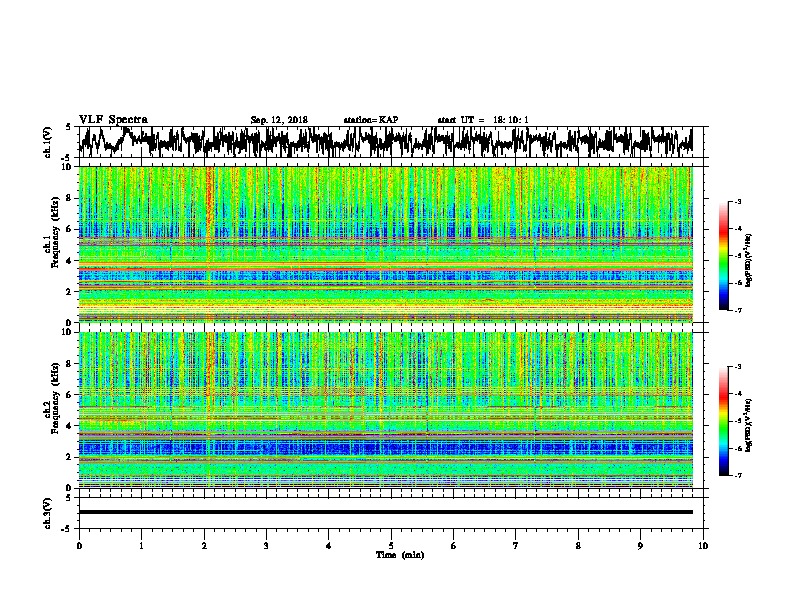
Task: Click the "6" tick on the time axis
Action: pos(454,546)
